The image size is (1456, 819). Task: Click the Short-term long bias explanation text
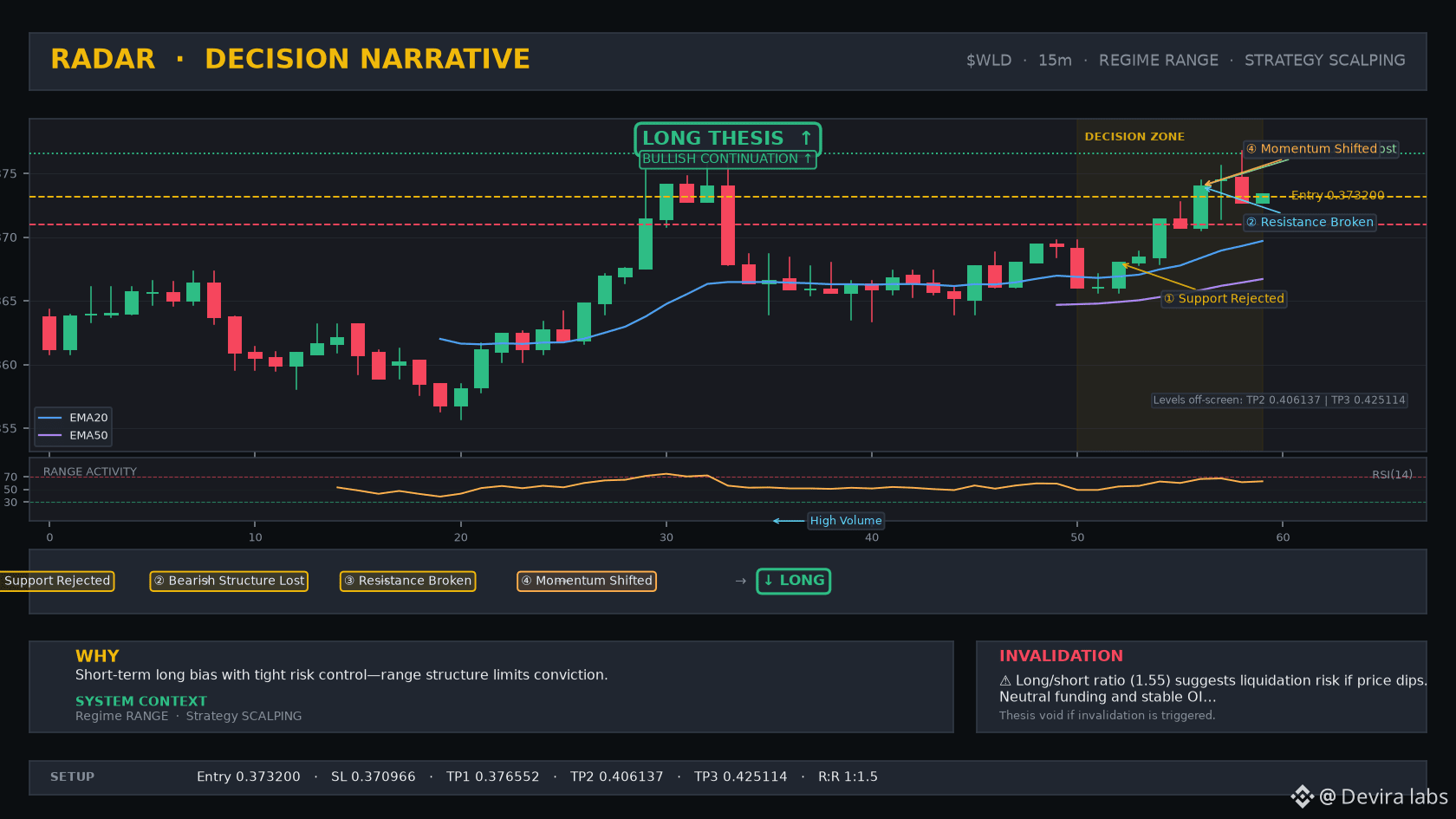coord(341,675)
